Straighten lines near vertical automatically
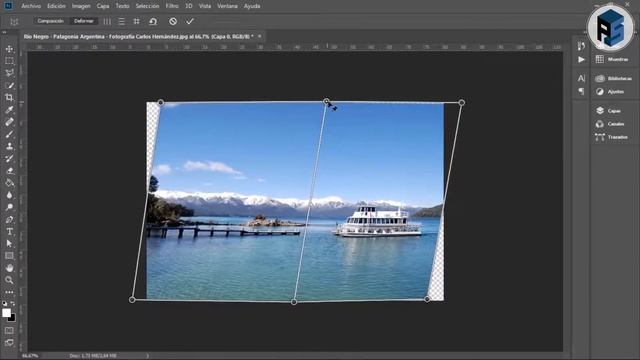Screen dimensions: 640x360 (107, 21)
